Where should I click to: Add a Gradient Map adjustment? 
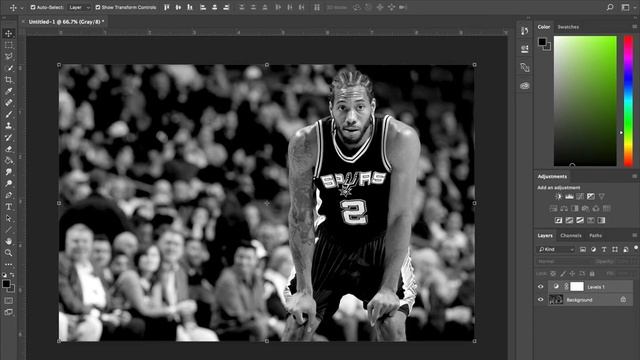601,220
